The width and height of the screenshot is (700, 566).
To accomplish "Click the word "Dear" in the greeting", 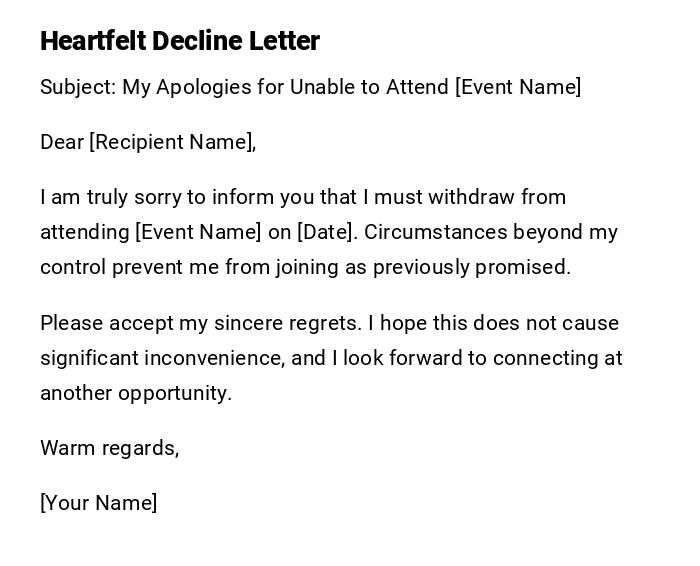I will click(62, 142).
